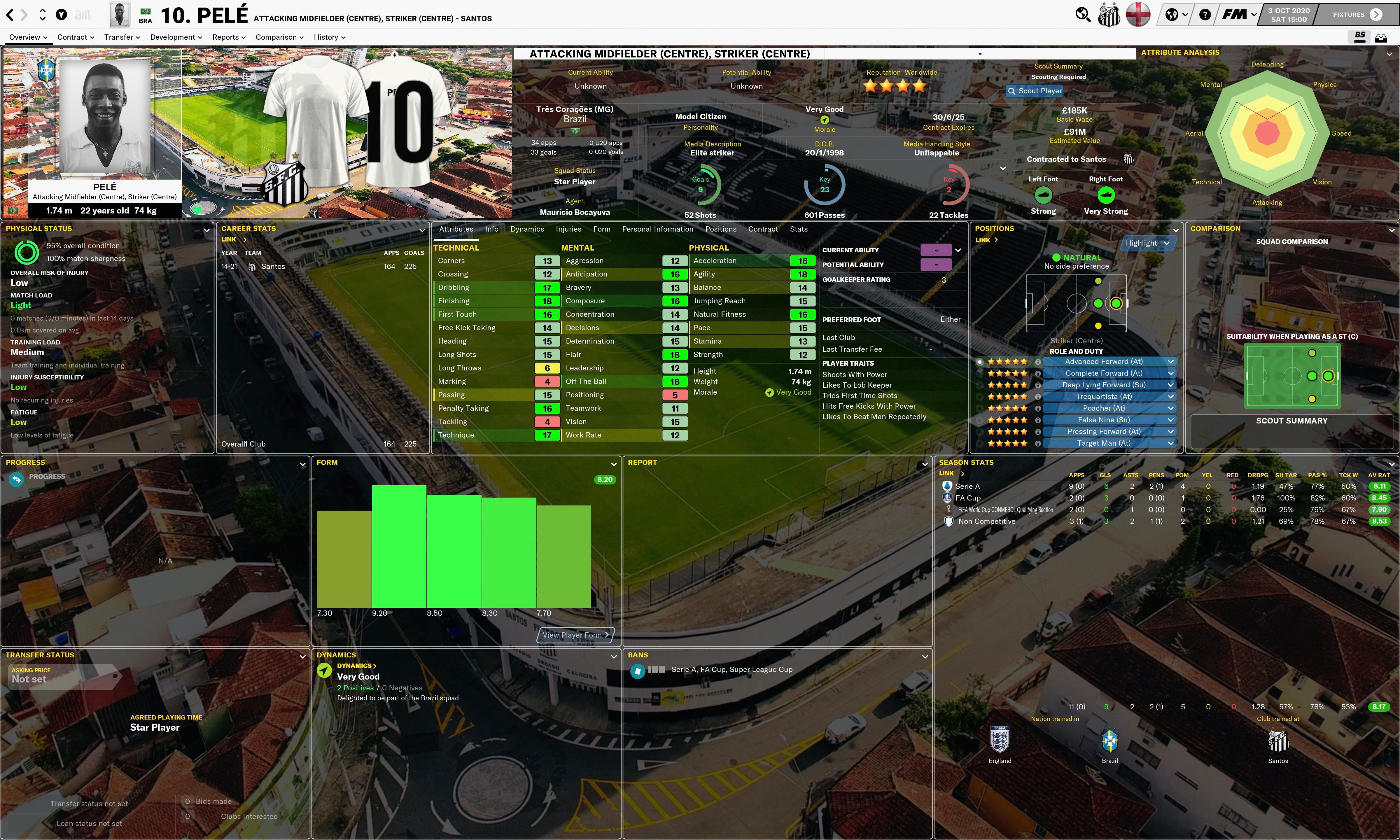
Task: Click the Brazil nation trained-in badge
Action: (1109, 741)
